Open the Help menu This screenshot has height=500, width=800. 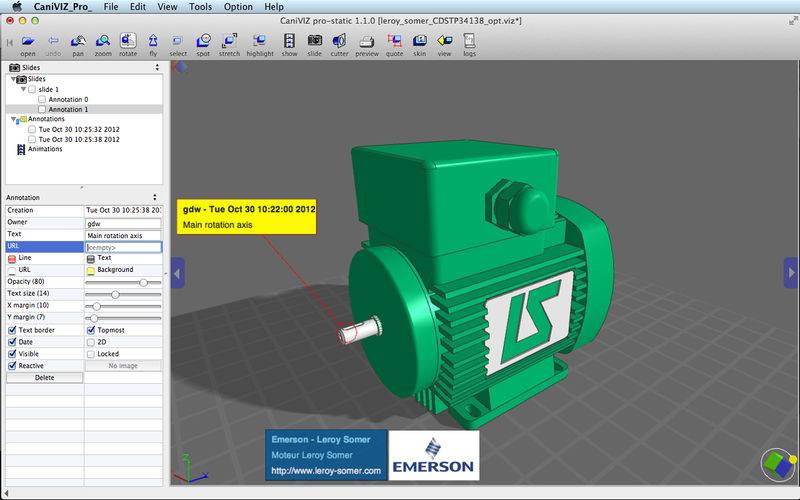274,7
